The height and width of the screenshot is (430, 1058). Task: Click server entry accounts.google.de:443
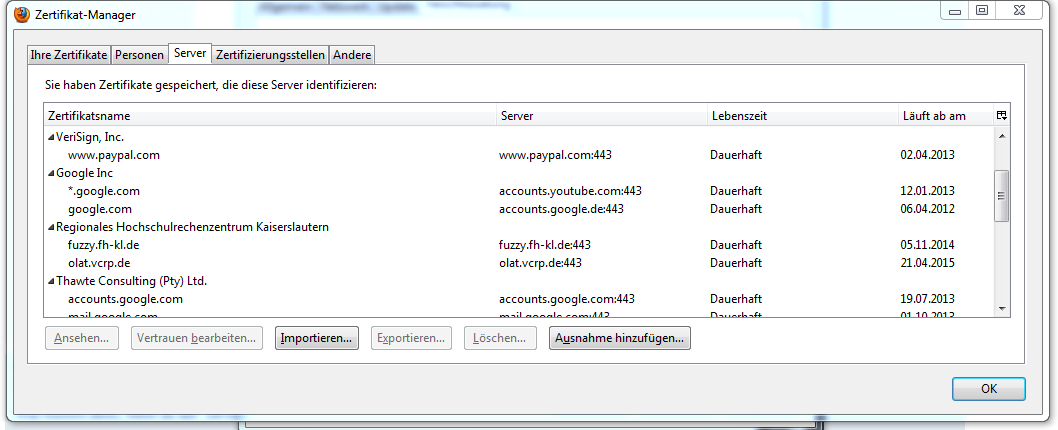click(561, 209)
